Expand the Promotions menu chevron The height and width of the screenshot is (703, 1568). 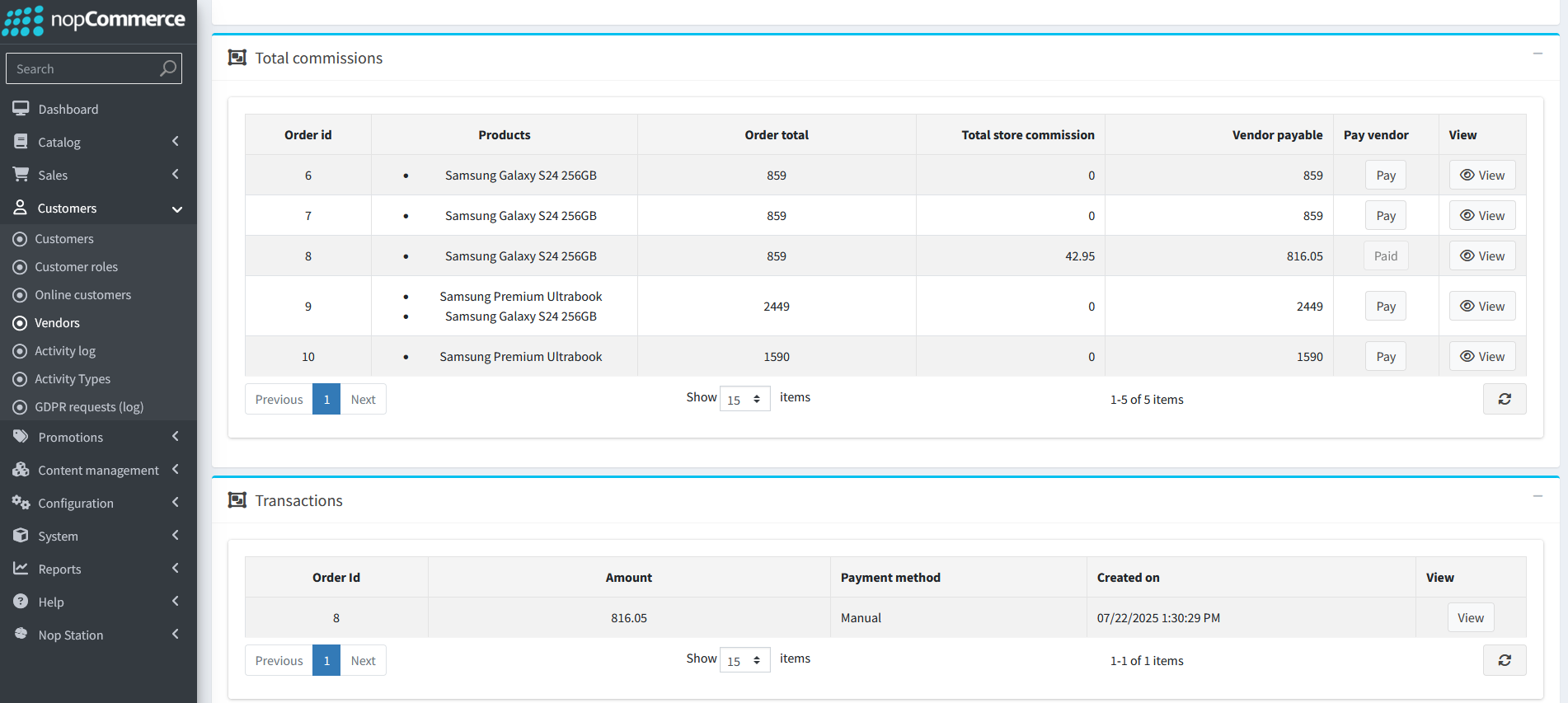point(176,436)
